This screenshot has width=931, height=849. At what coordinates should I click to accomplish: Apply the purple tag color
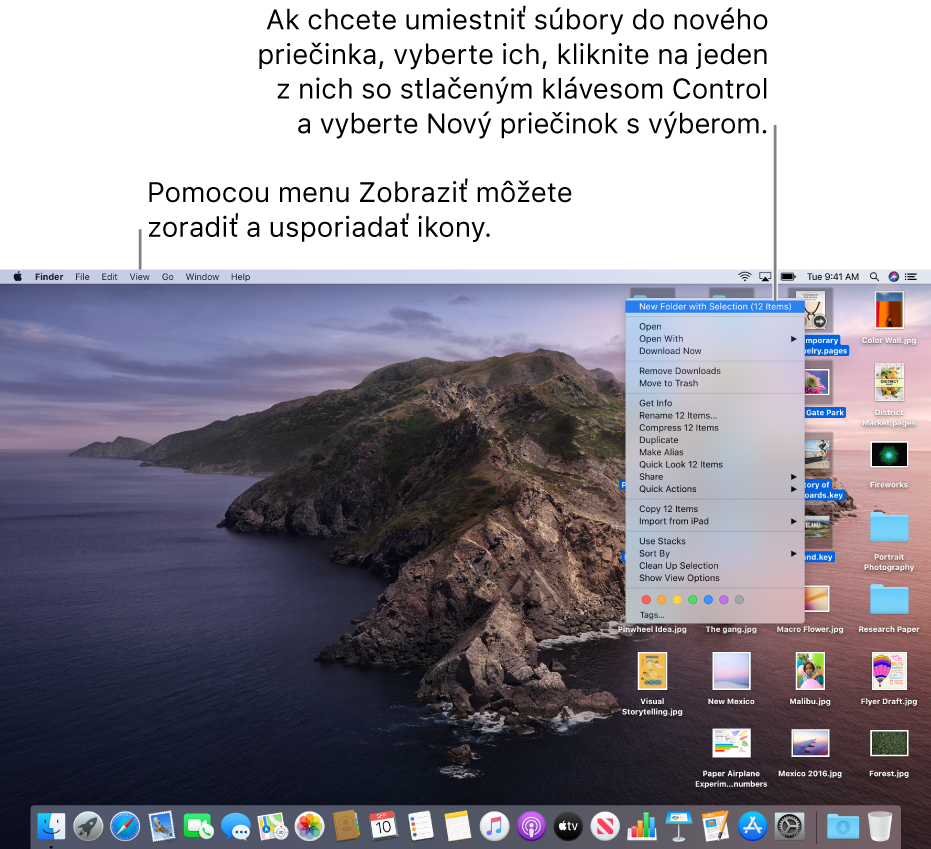coord(724,600)
